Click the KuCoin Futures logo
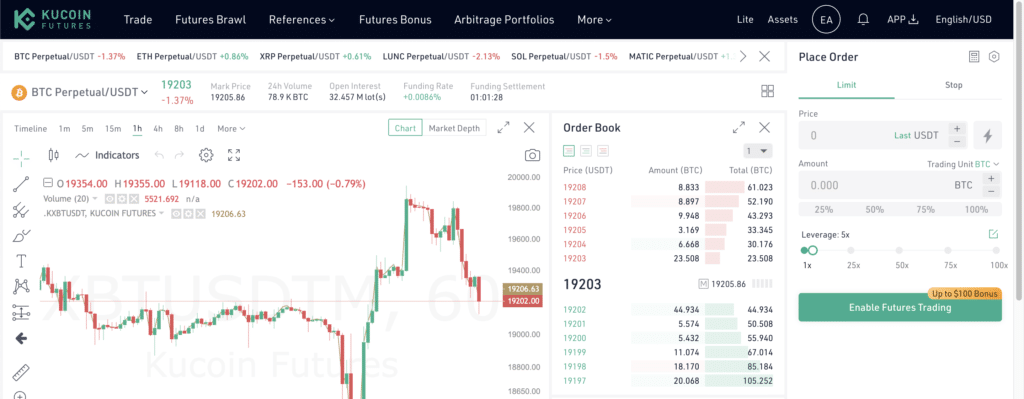Viewport: 1024px width, 399px height. (x=53, y=20)
